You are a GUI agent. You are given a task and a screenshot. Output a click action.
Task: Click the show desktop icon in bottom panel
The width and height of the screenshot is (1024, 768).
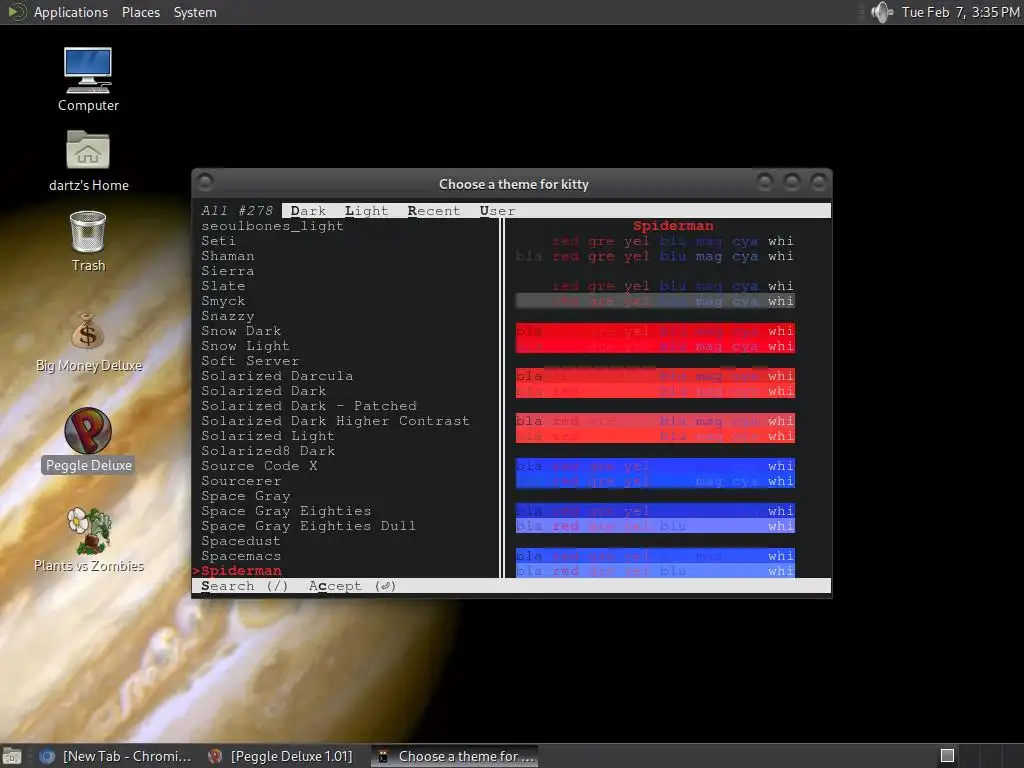(12, 756)
